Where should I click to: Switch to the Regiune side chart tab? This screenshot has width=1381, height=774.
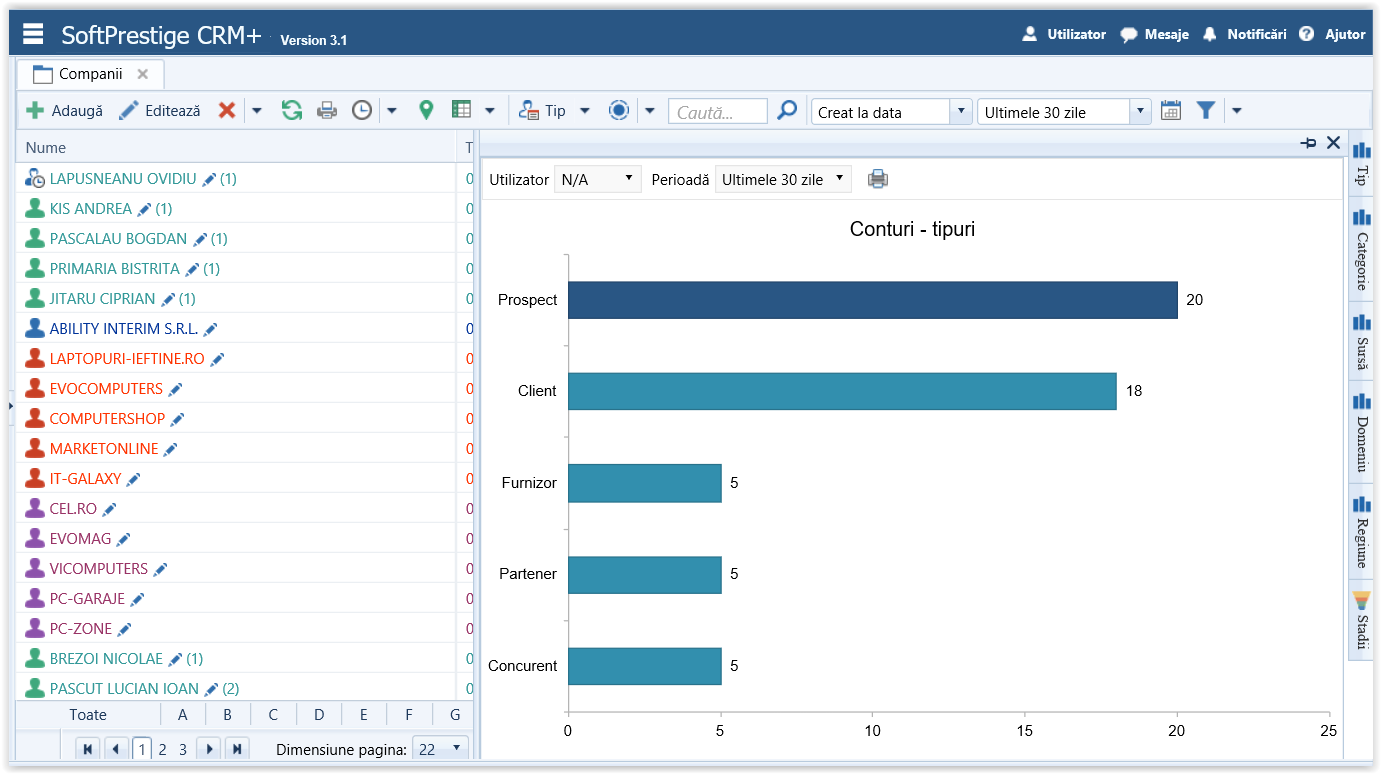point(1361,531)
